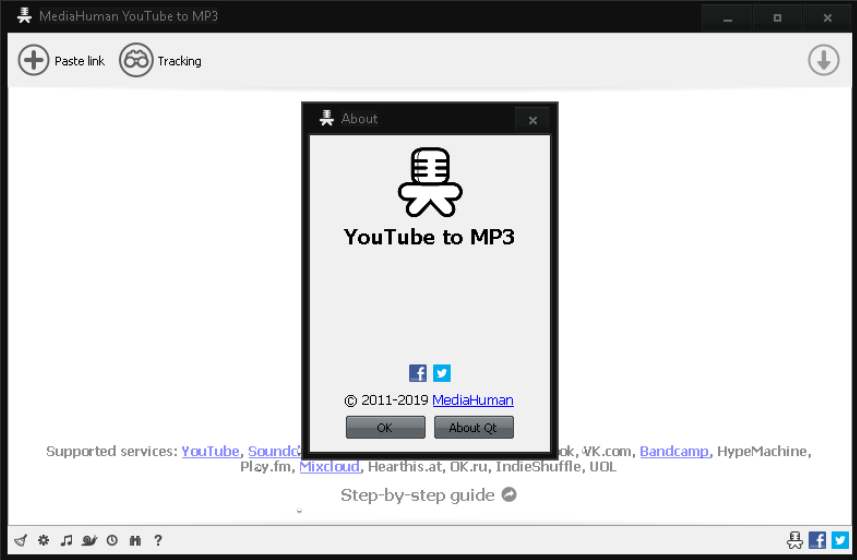857x560 pixels.
Task: Click the Paste link plus icon
Action: coord(33,60)
